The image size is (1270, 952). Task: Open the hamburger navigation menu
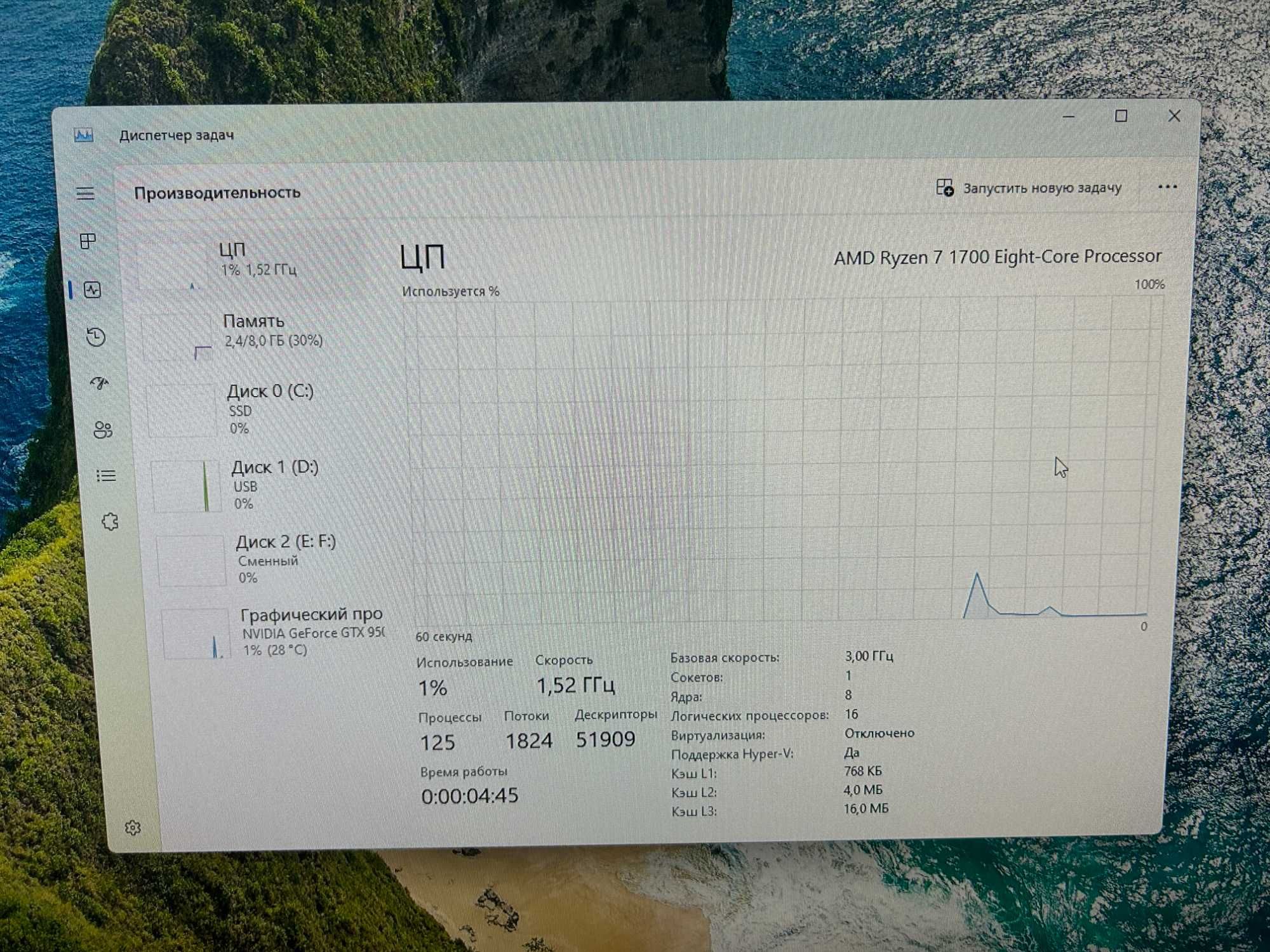pos(86,194)
